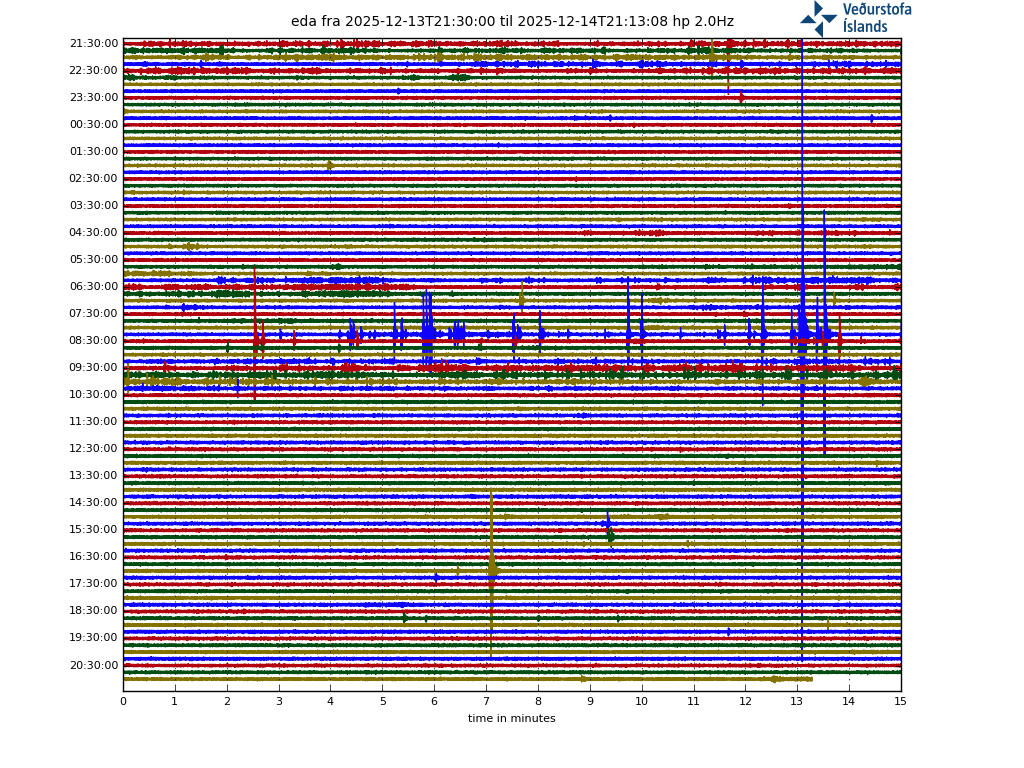The width and height of the screenshot is (1024, 768).
Task: Select the 00:30:00 time label
Action: (x=94, y=125)
